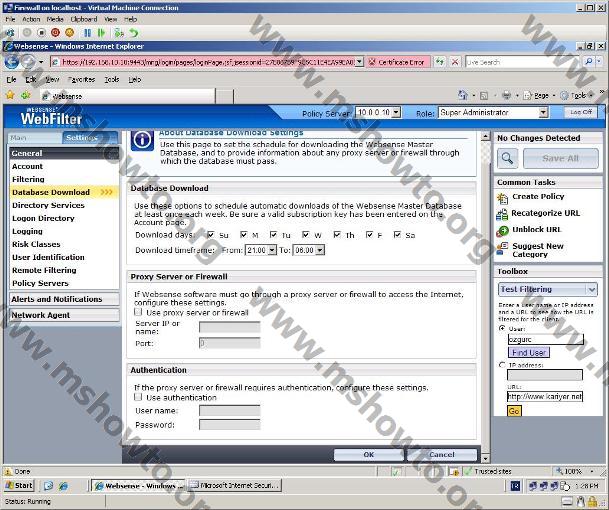Image resolution: width=609 pixels, height=510 pixels.
Task: Click the Certificate Error warning
Action: (x=397, y=62)
